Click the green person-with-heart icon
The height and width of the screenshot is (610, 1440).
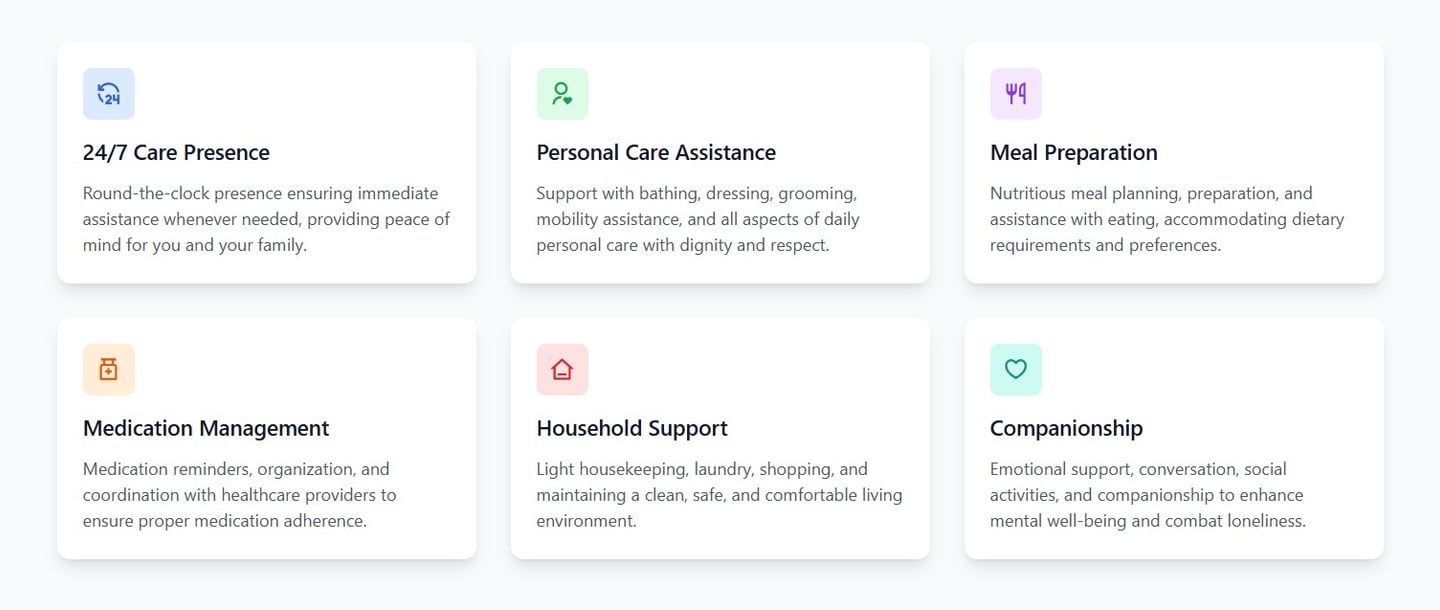(562, 94)
